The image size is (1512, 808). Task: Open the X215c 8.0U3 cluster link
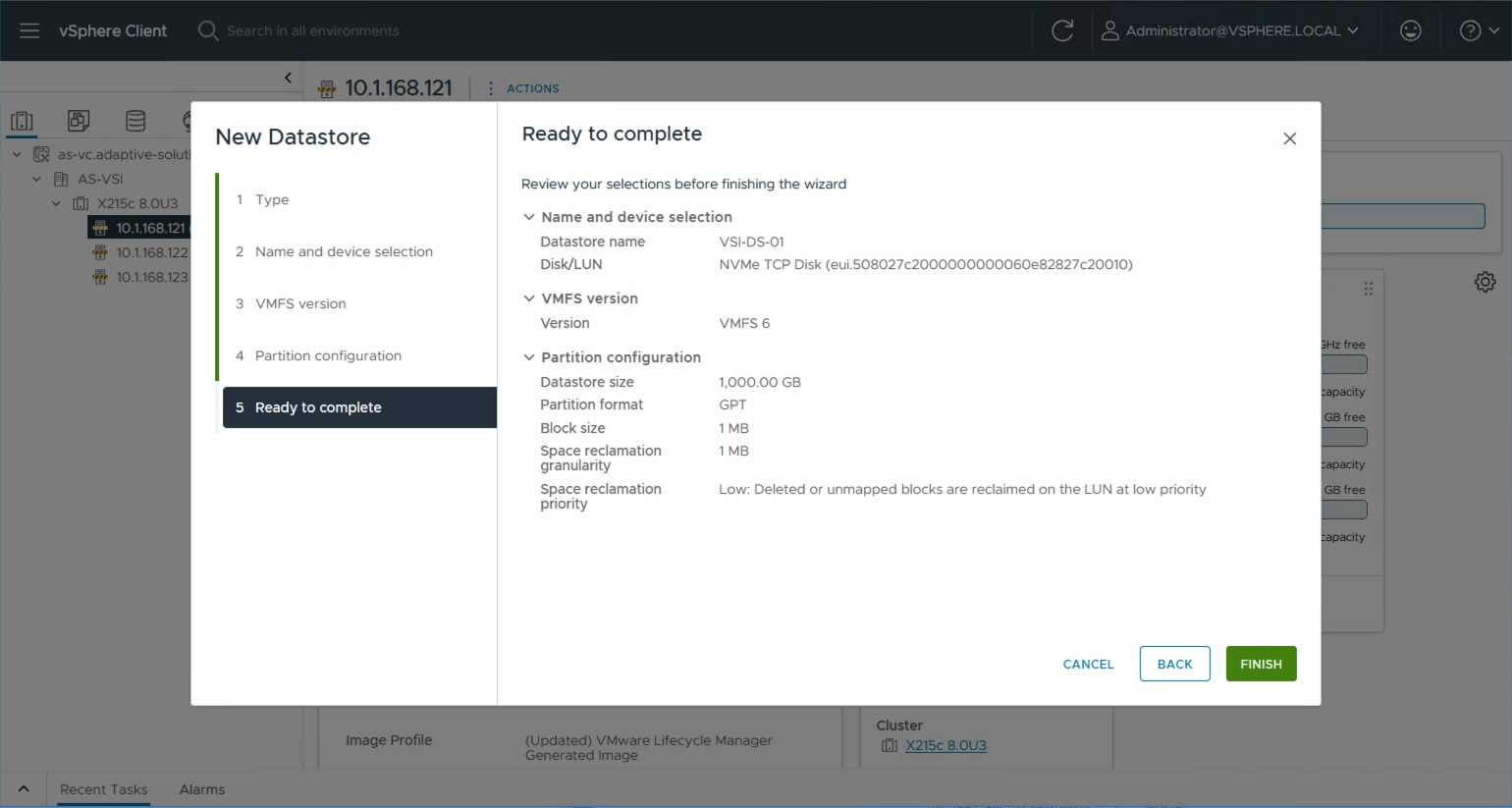click(945, 745)
